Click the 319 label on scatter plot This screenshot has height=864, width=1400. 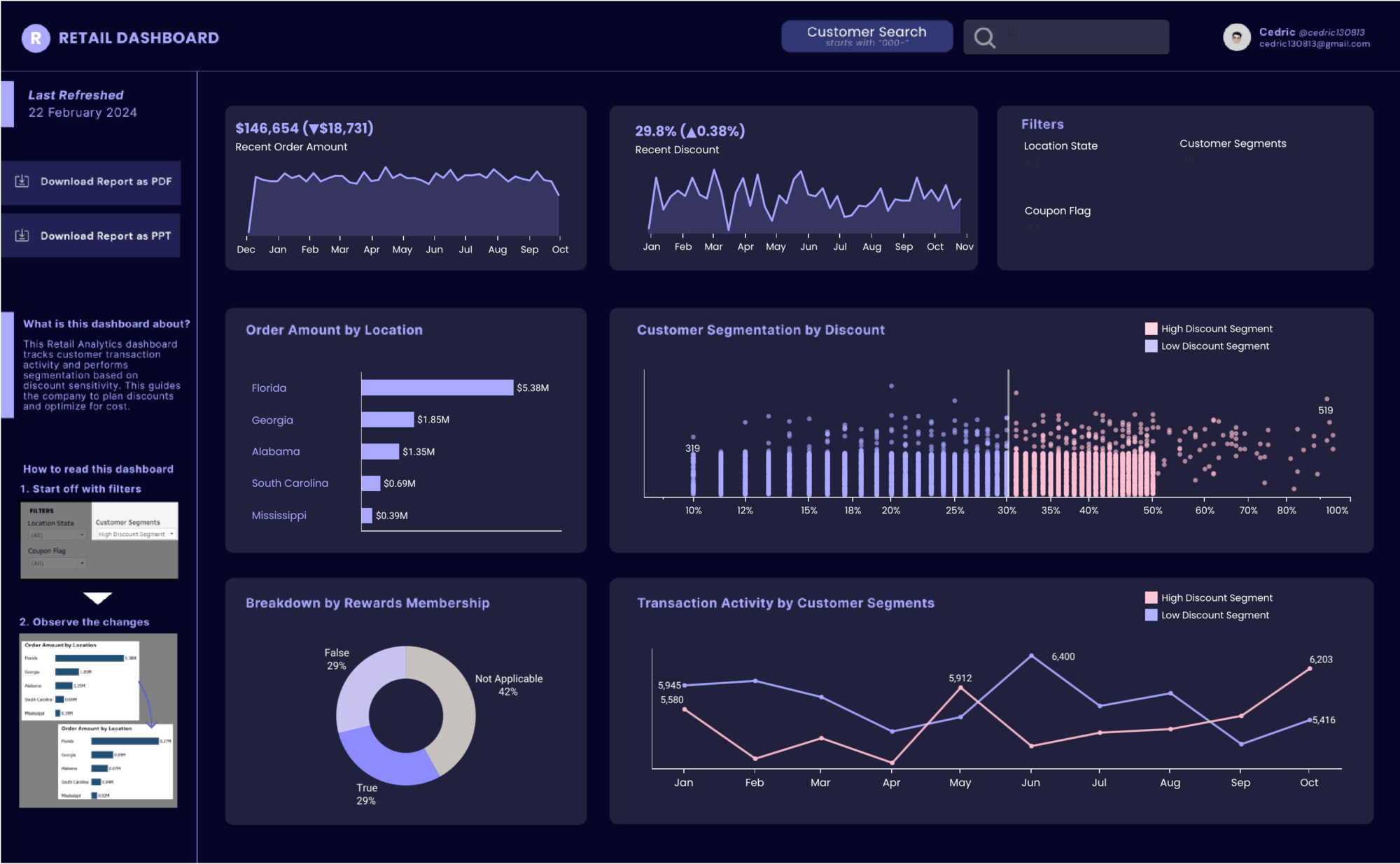click(x=692, y=448)
